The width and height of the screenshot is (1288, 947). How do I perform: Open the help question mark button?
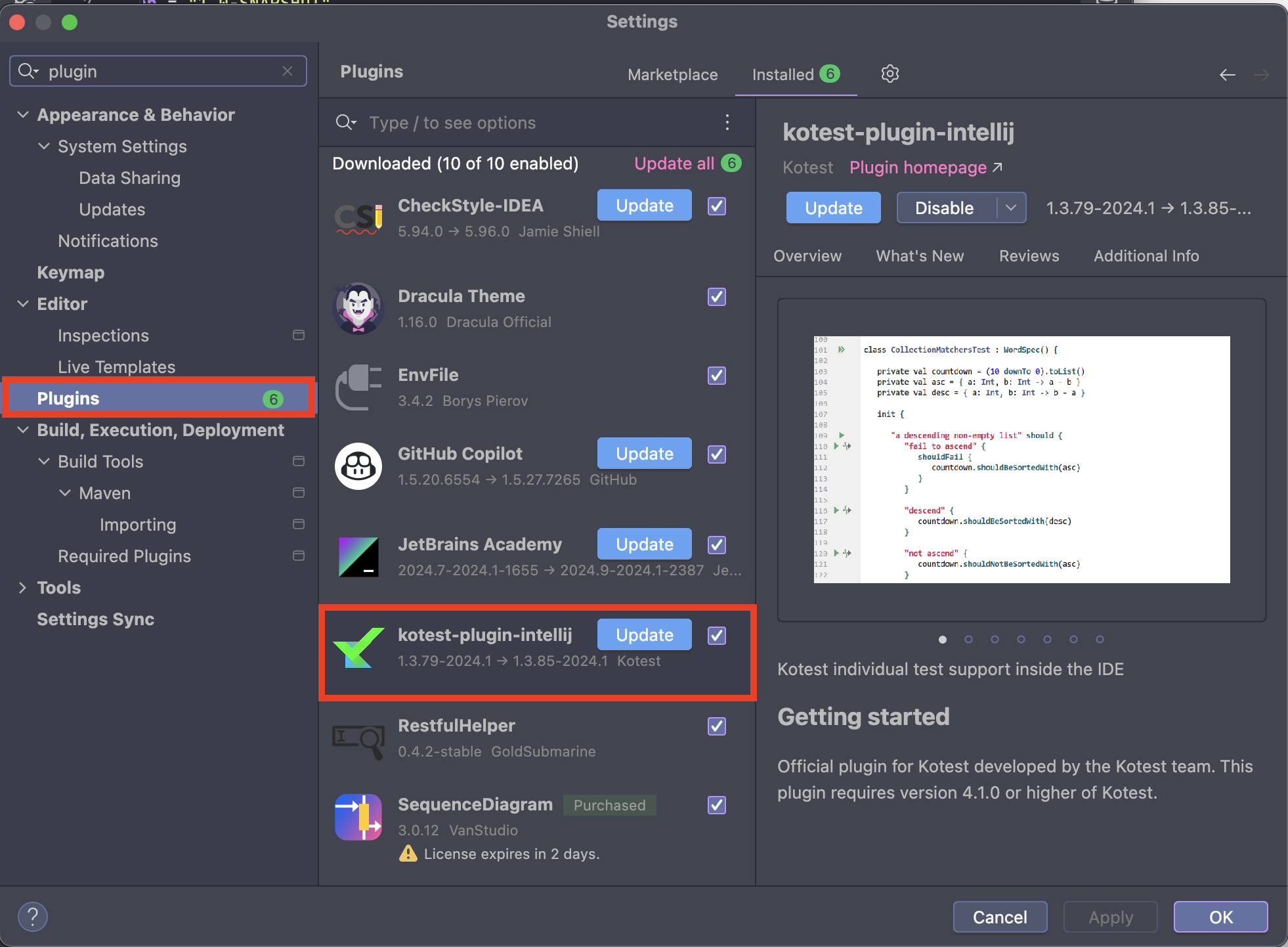(33, 916)
